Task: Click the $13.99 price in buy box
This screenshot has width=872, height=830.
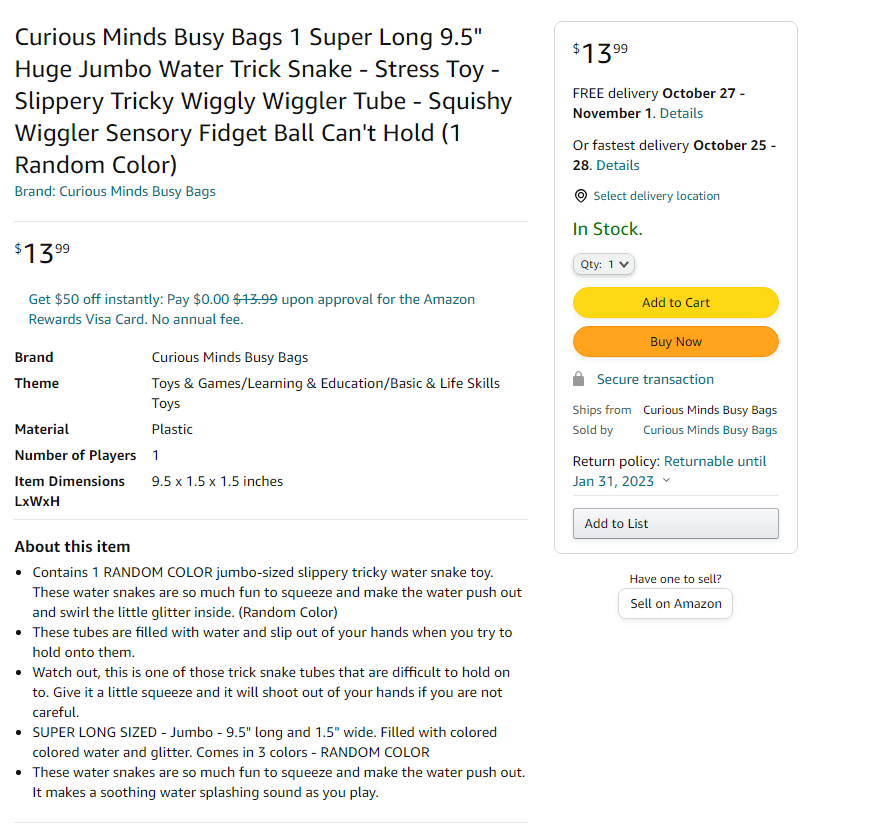Action: coord(600,53)
